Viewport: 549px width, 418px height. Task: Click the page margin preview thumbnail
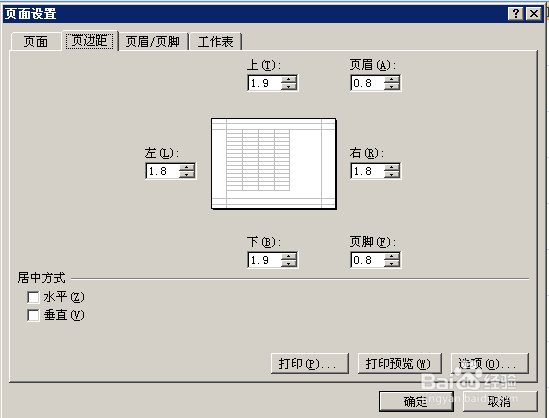[x=274, y=163]
